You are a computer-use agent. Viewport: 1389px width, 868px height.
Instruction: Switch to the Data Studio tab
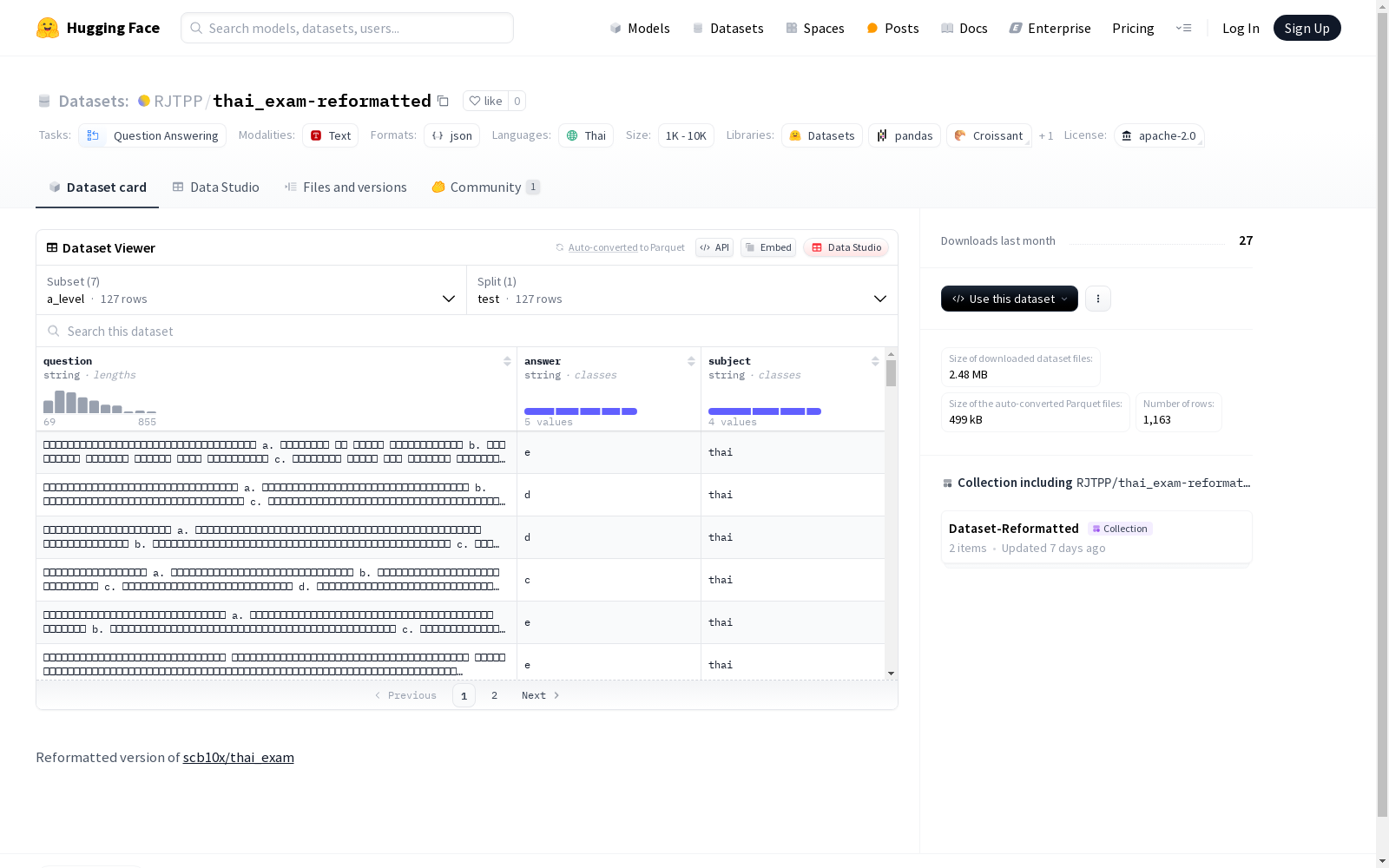click(x=215, y=187)
